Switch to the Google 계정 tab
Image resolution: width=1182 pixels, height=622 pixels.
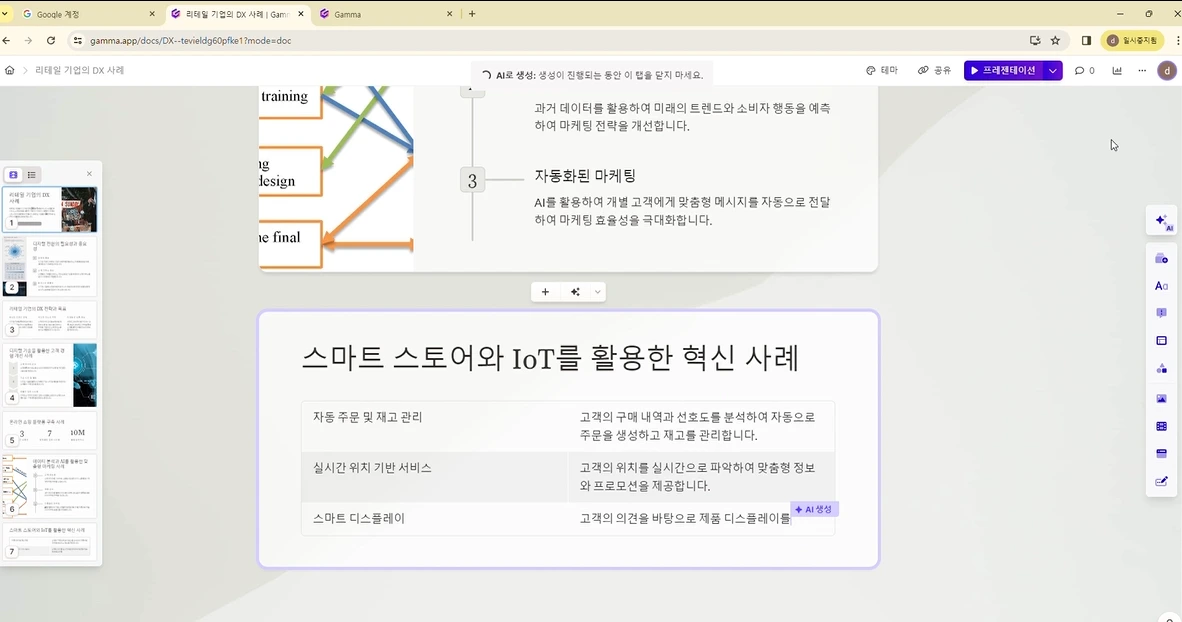(85, 14)
